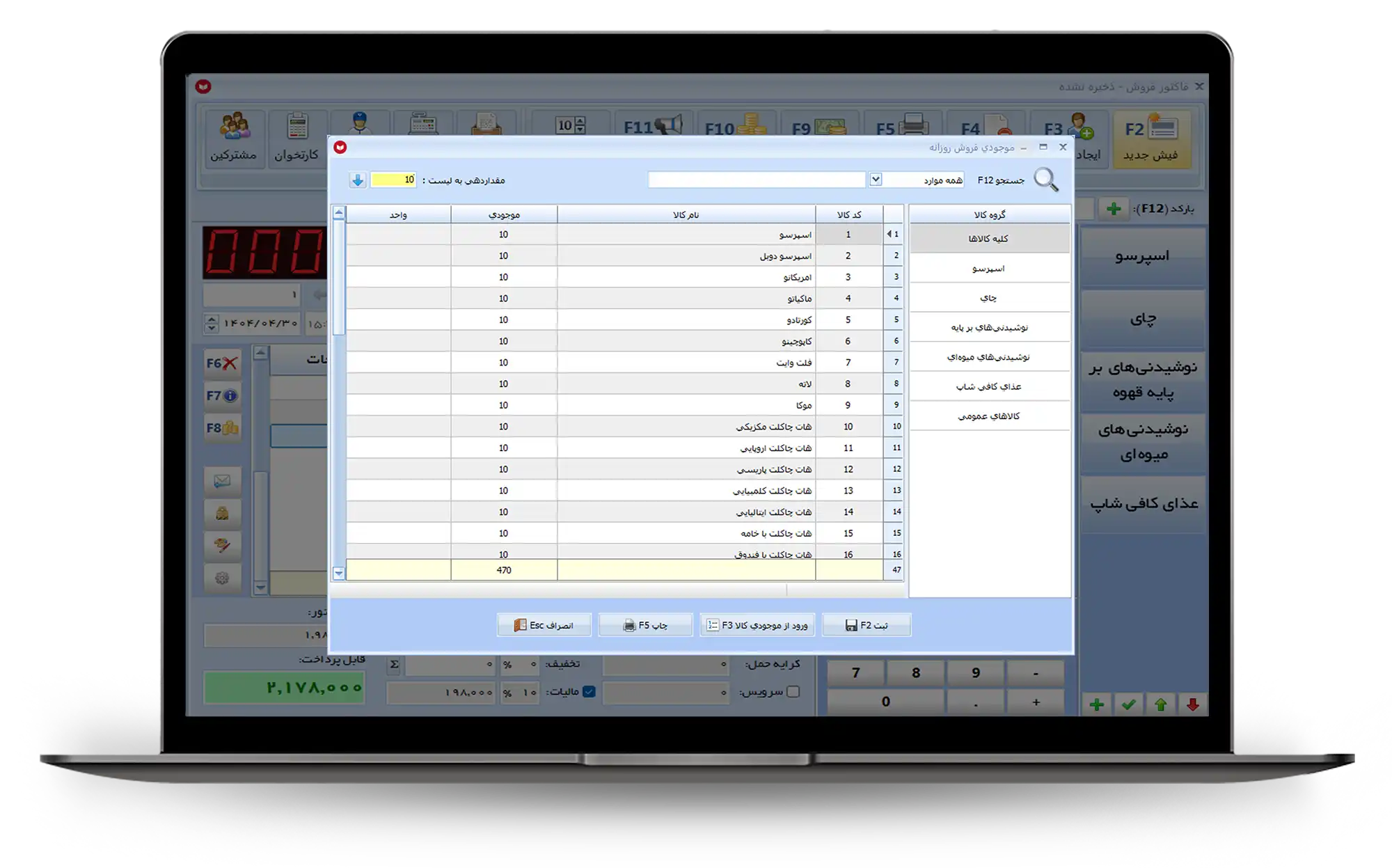Click the green plus next to barcode field
Screen dimensions: 1392x868
[1114, 208]
